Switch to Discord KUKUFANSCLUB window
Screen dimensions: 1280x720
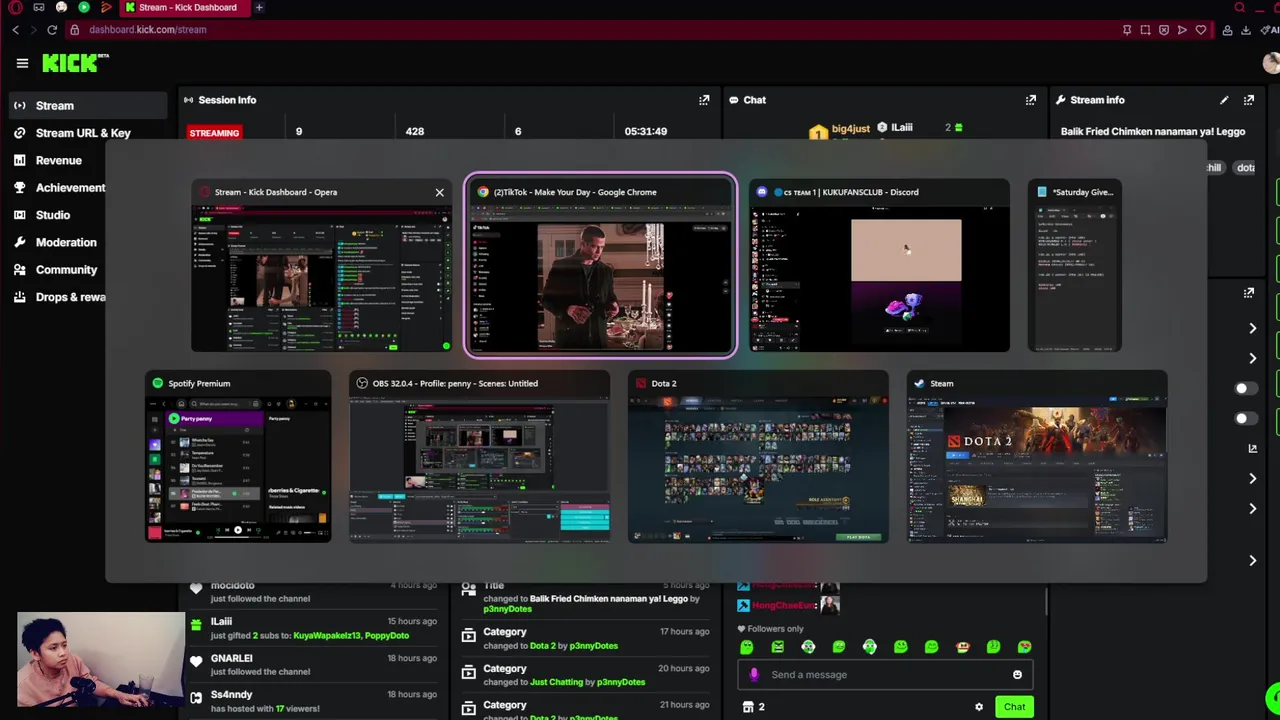click(879, 267)
